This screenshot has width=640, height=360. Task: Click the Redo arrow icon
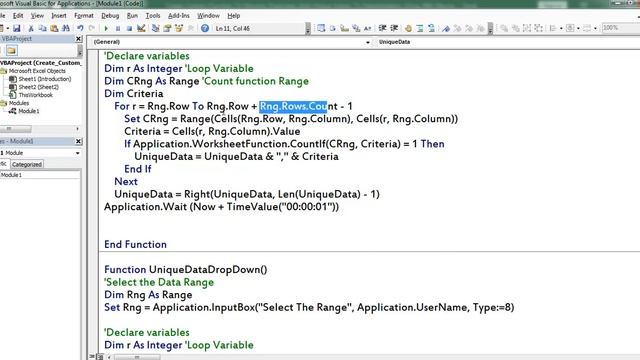pyautogui.click(x=92, y=28)
